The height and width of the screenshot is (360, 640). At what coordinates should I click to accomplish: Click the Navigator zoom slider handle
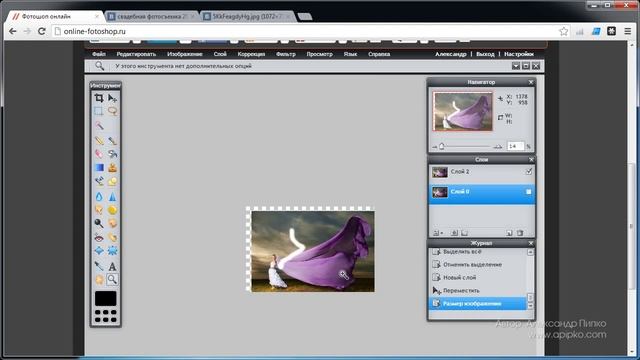(442, 146)
